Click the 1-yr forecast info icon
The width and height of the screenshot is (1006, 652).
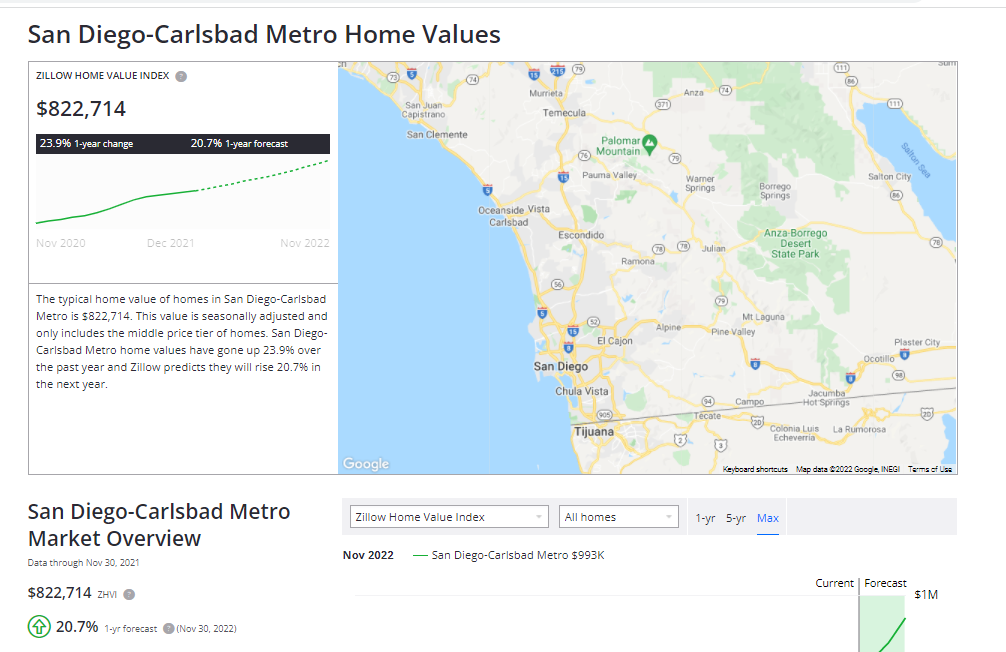(x=168, y=628)
